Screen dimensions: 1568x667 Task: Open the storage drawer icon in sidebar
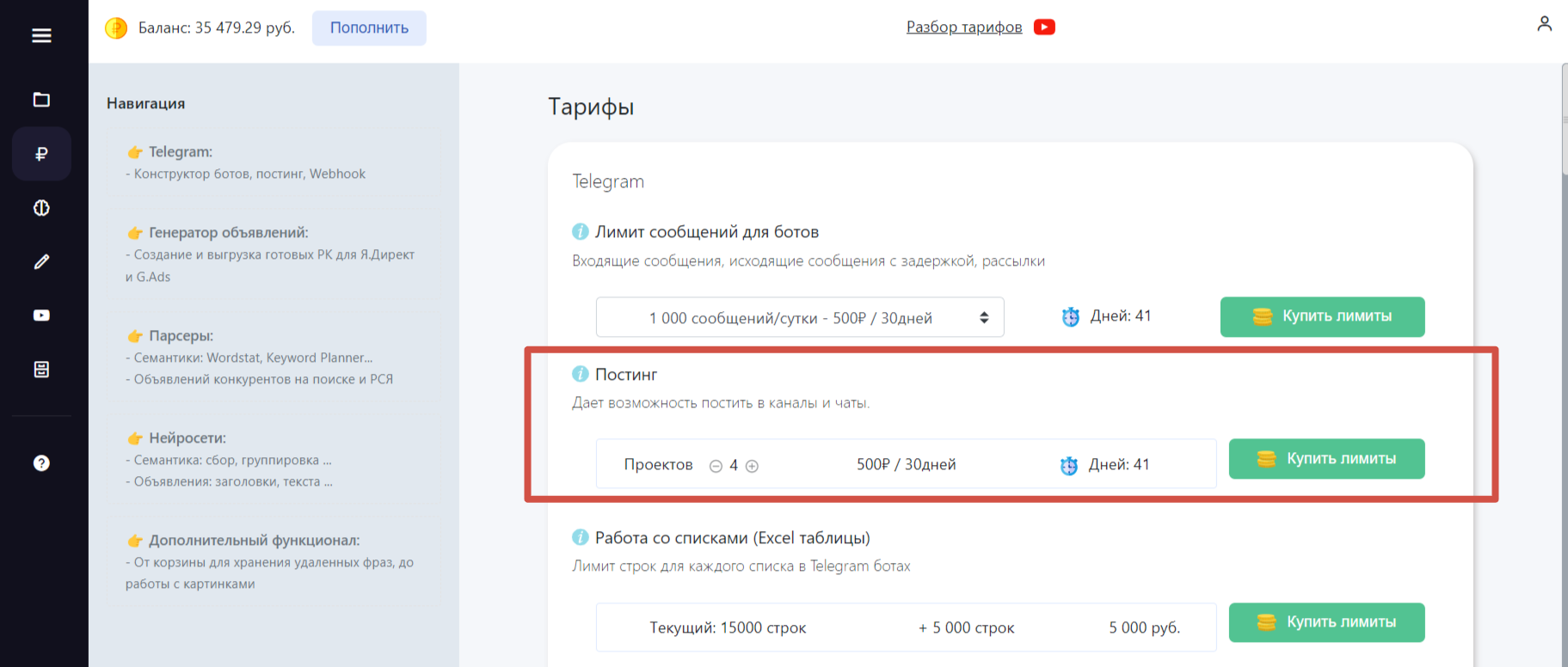click(x=41, y=370)
